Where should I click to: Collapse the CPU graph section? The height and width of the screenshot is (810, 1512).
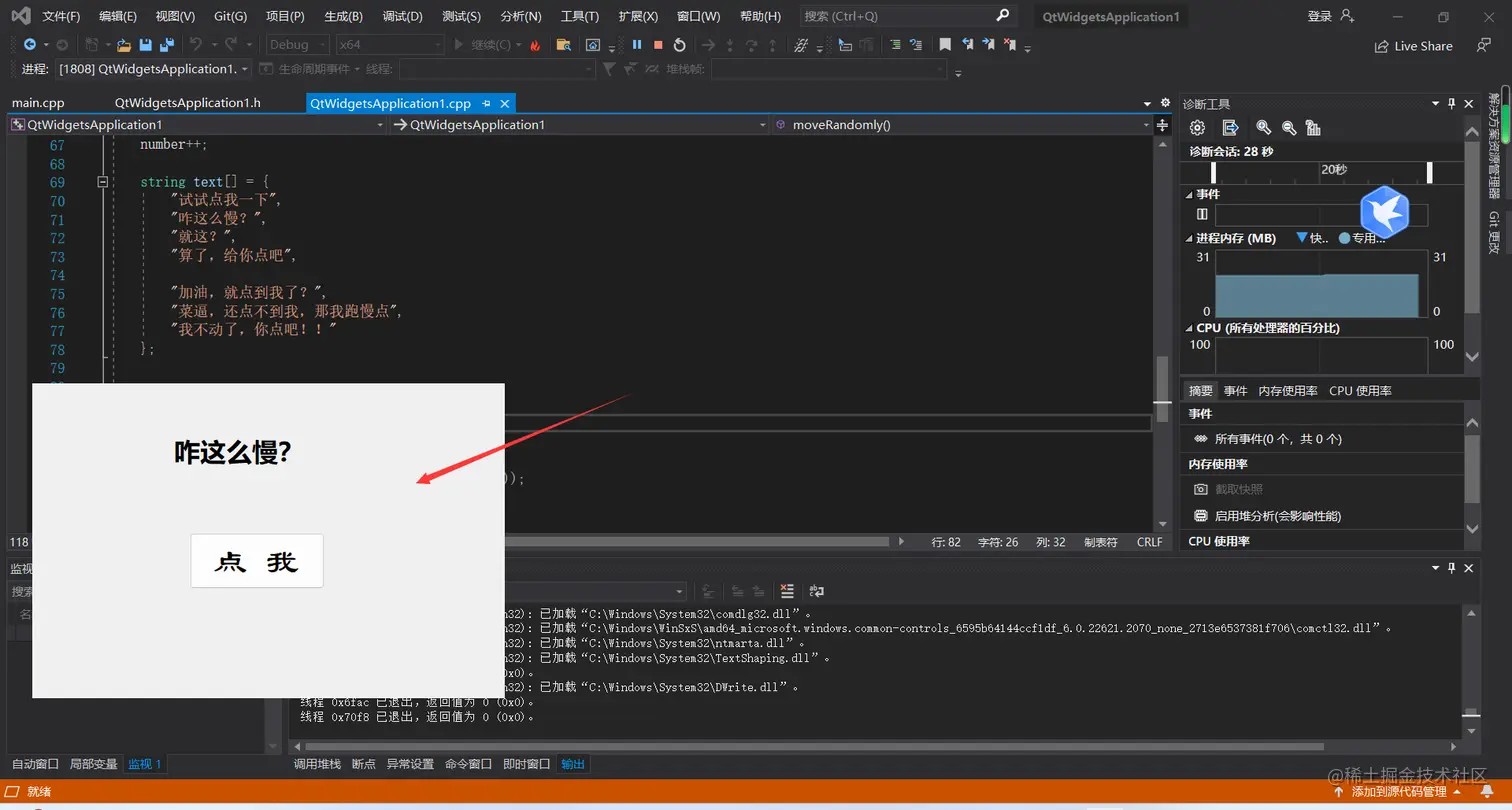1189,328
